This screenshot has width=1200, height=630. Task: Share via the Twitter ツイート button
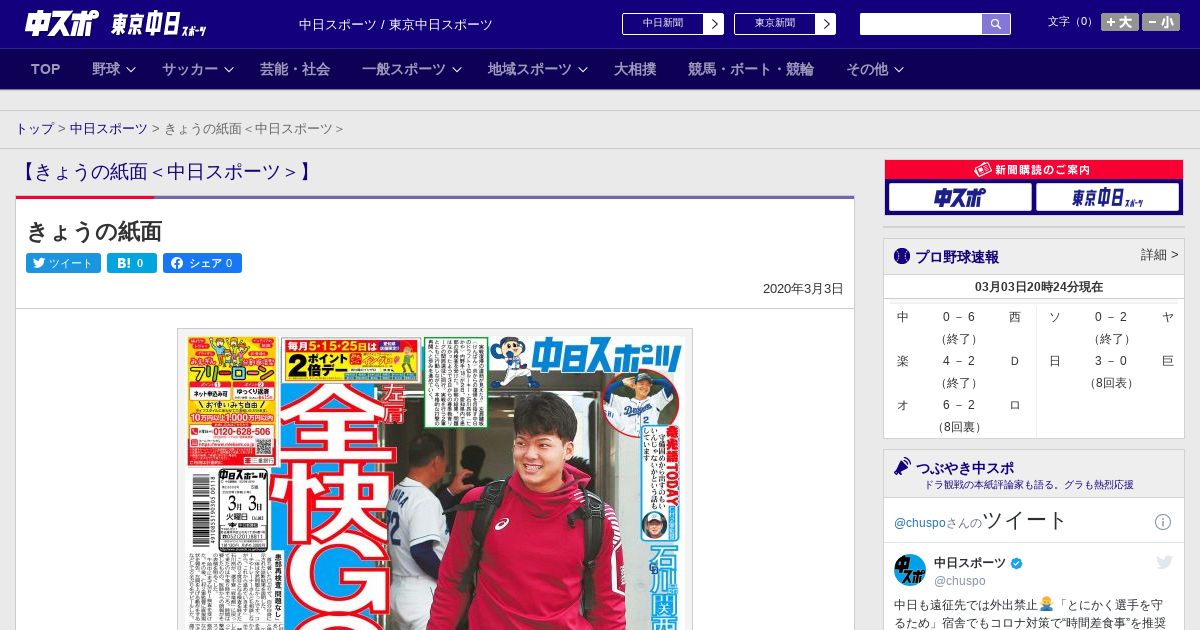click(x=63, y=263)
